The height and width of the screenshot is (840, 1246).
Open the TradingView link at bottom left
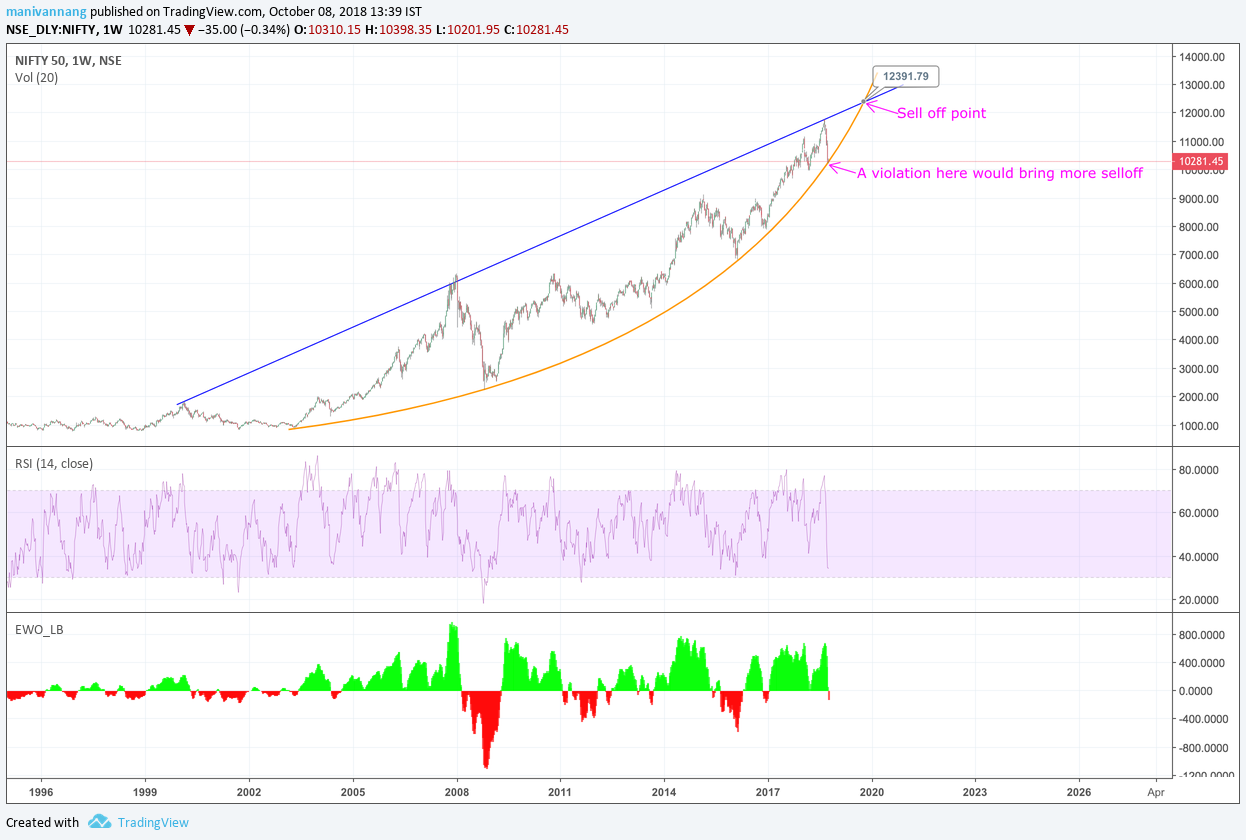pyautogui.click(x=152, y=822)
